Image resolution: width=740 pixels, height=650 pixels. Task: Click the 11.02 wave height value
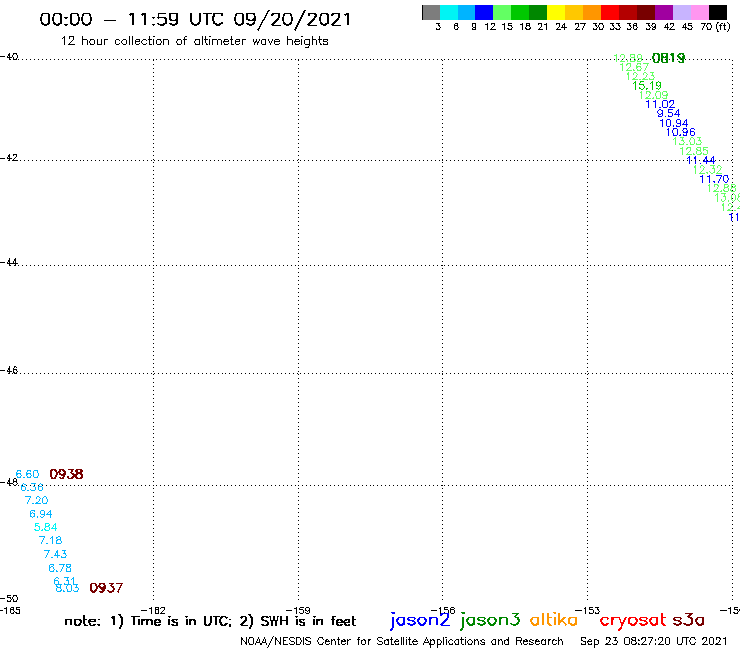coord(660,104)
